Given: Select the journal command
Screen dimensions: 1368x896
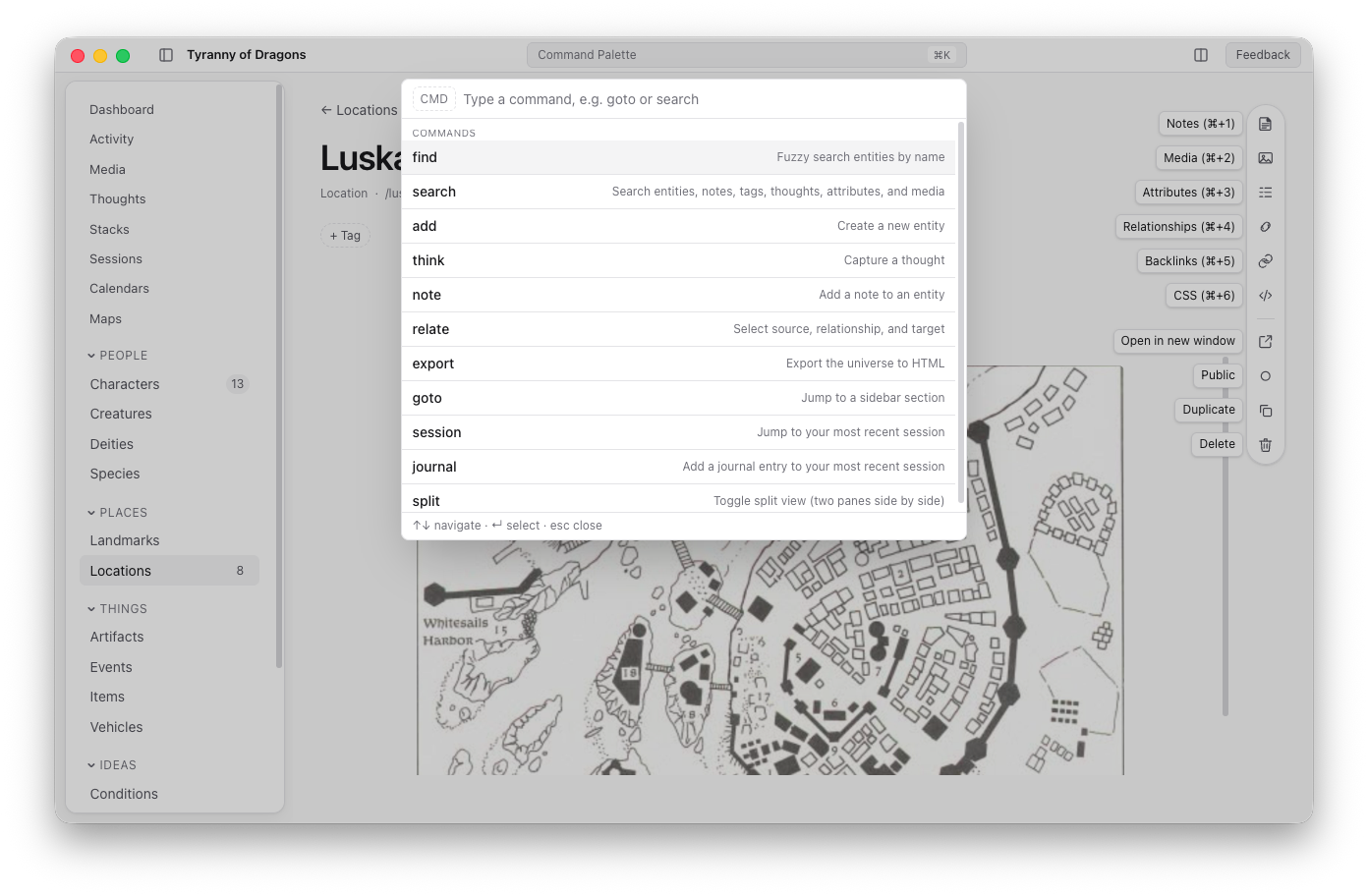Looking at the screenshot, I should point(678,467).
